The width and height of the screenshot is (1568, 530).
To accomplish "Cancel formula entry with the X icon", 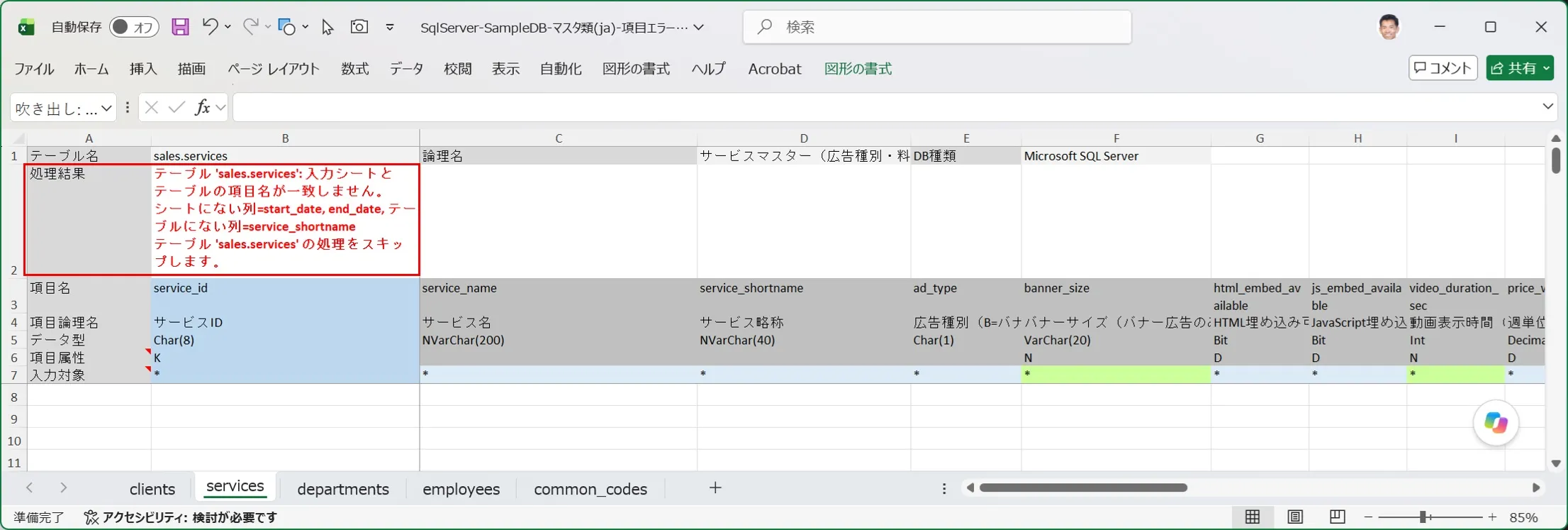I will point(151,107).
